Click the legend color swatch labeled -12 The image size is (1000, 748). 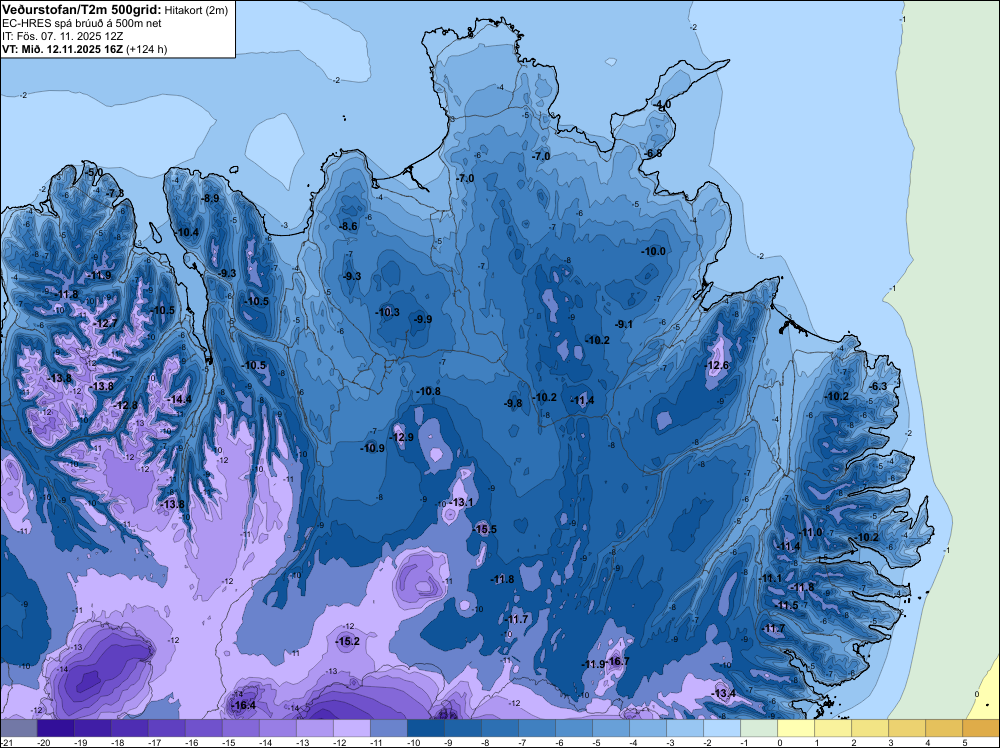[x=351, y=729]
